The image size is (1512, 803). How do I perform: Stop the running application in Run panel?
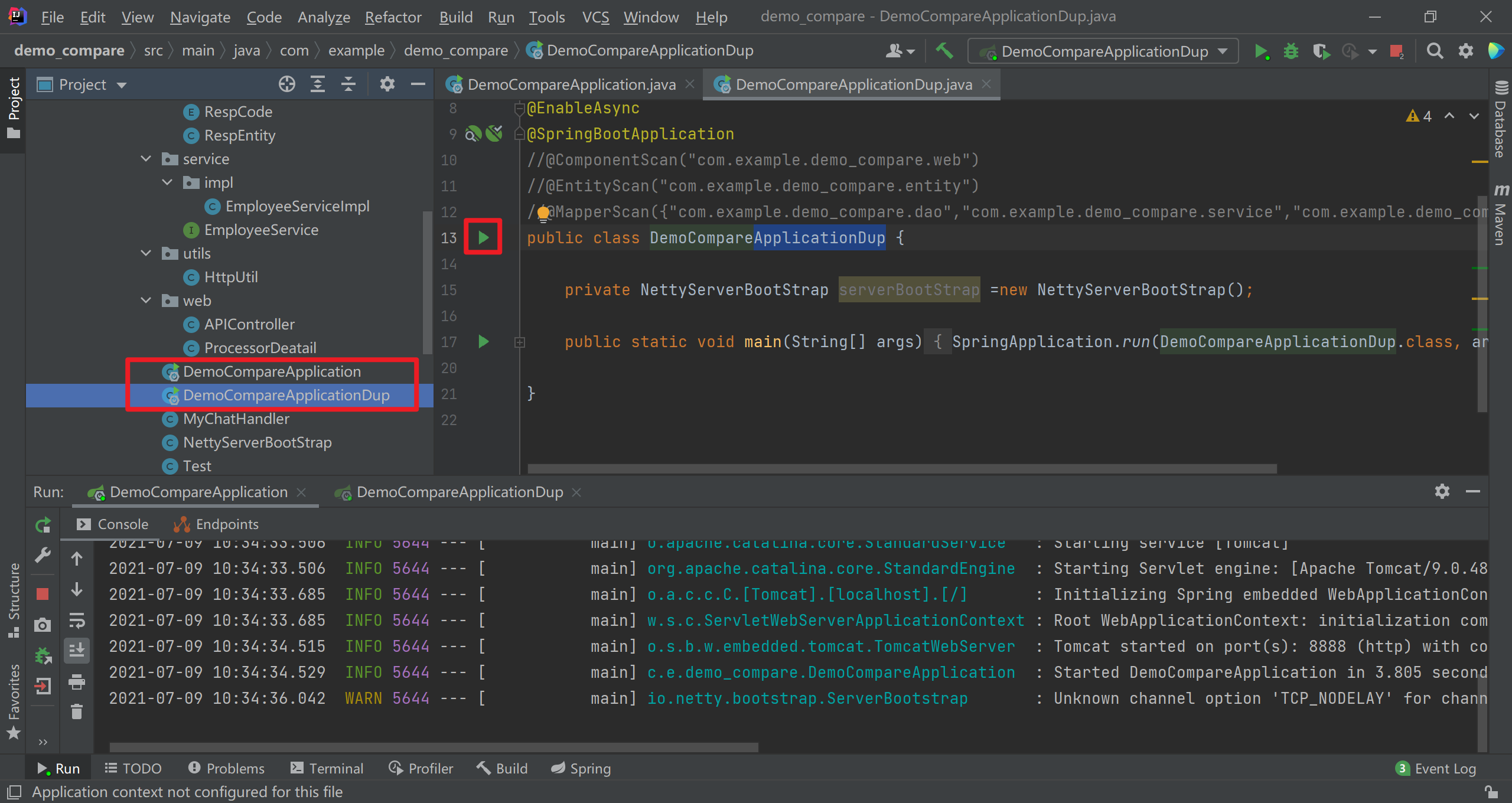point(43,594)
